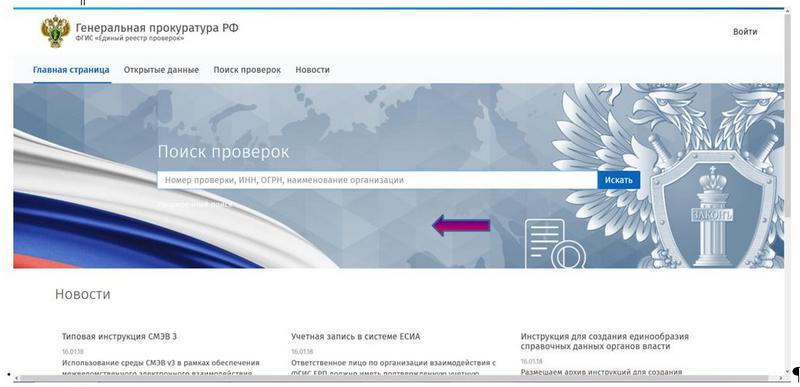The width and height of the screenshot is (800, 387).
Task: Click left arrow of horizontal scrollbar
Action: (x=16, y=378)
